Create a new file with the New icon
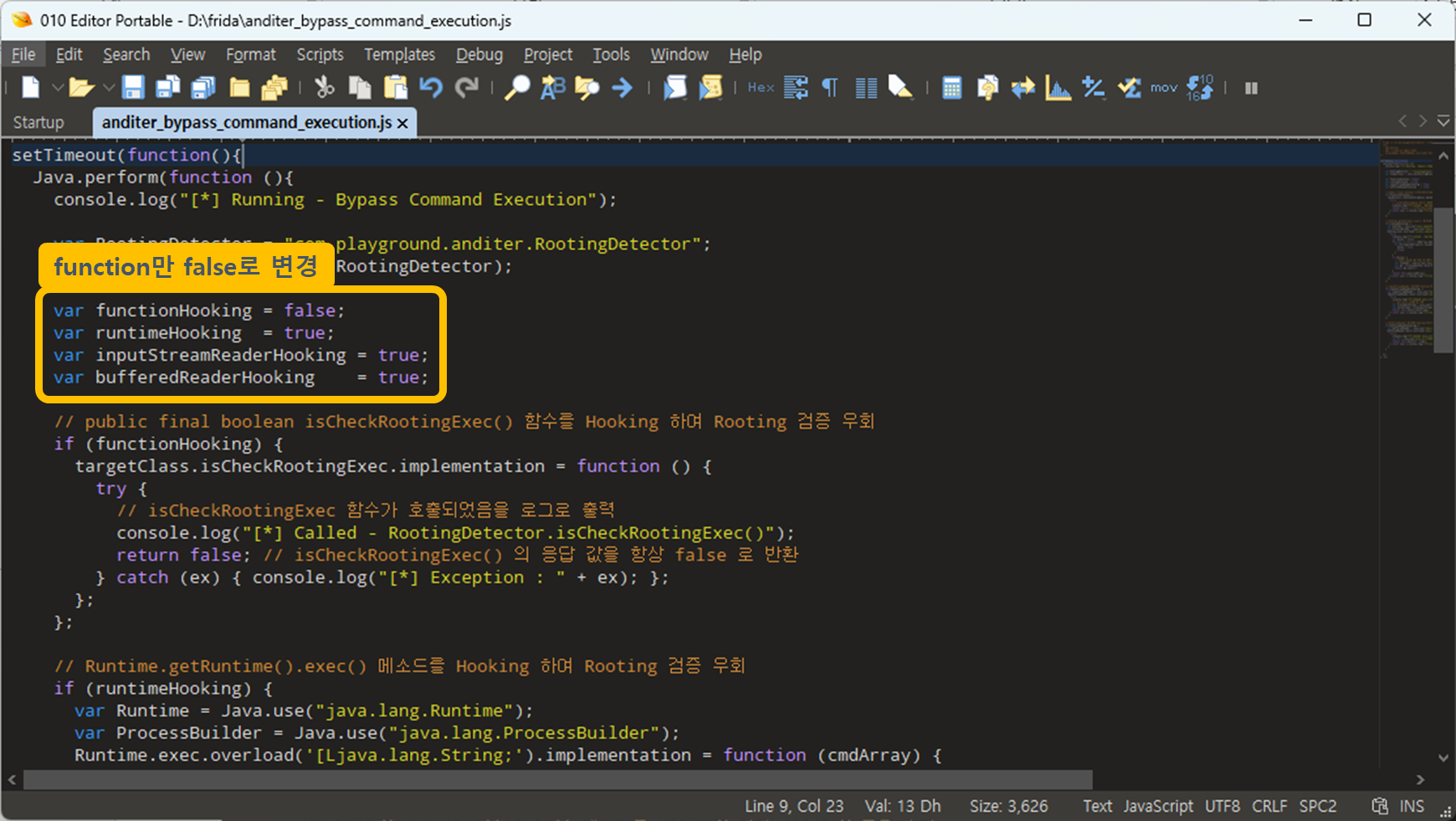 pyautogui.click(x=30, y=87)
